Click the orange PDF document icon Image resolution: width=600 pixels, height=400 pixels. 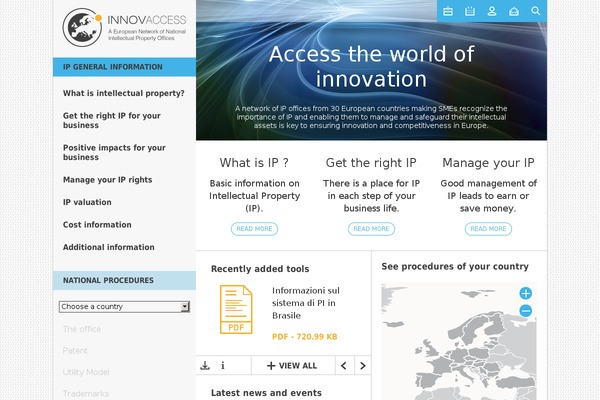(x=236, y=309)
